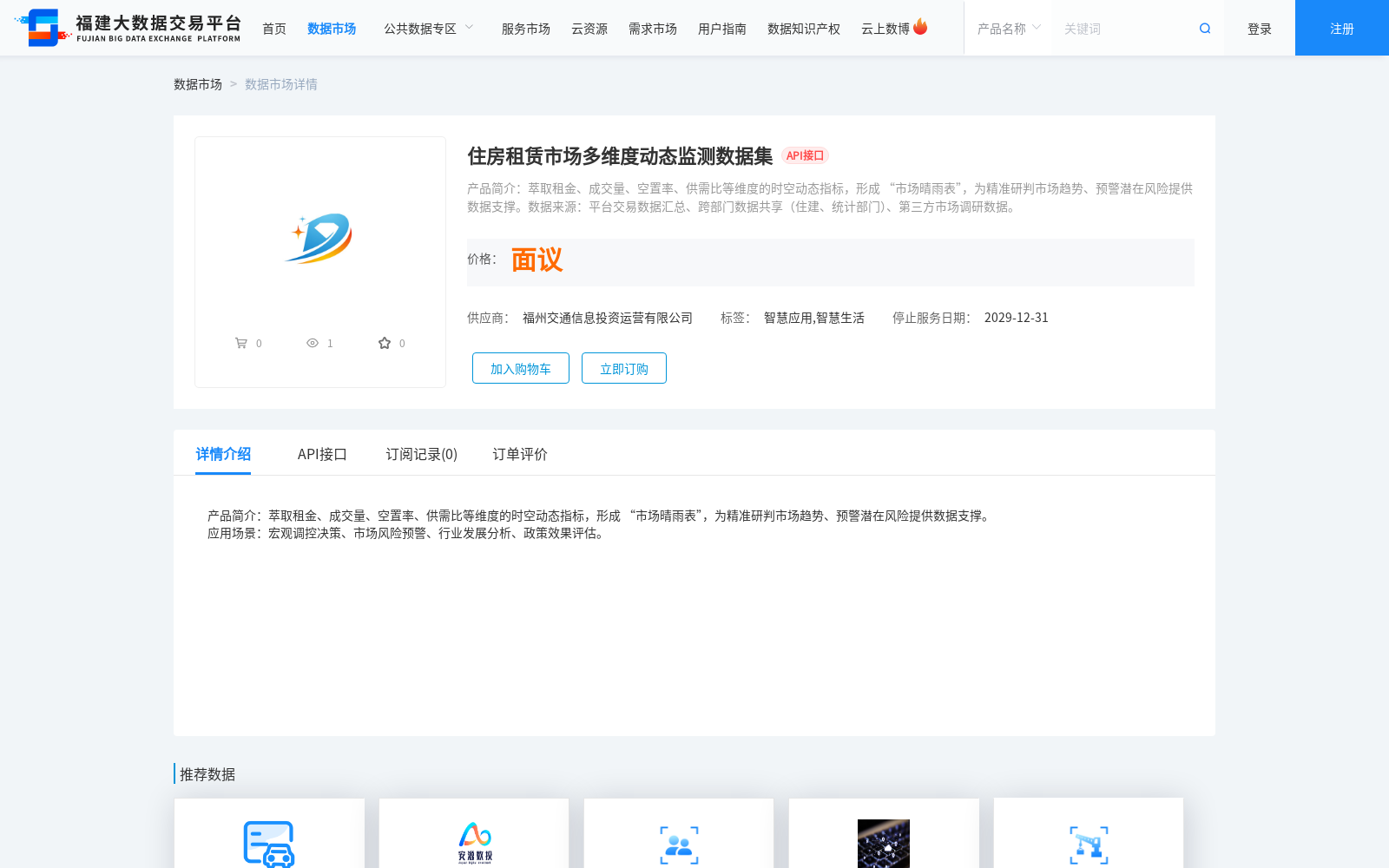Click the 面议 price text
Viewport: 1389px width, 868px height.
tap(537, 260)
